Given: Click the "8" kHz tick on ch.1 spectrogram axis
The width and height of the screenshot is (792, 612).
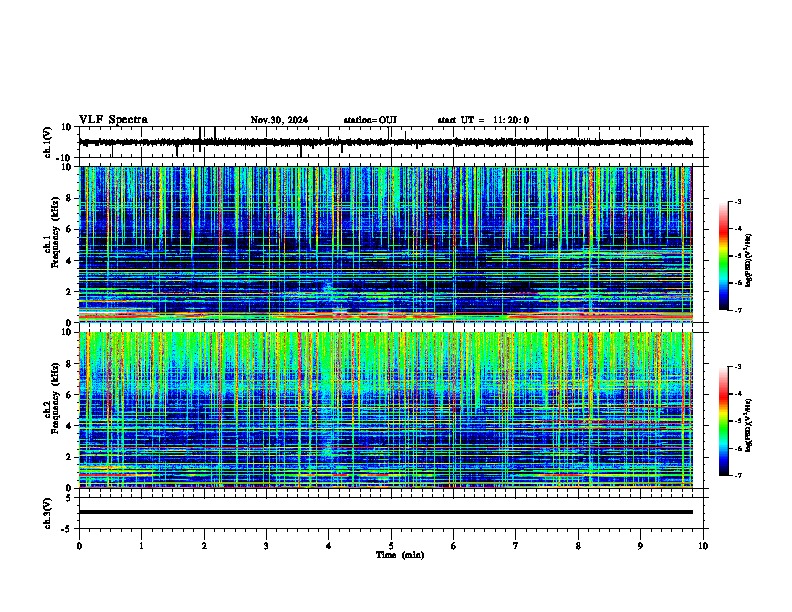Looking at the screenshot, I should tap(70, 198).
